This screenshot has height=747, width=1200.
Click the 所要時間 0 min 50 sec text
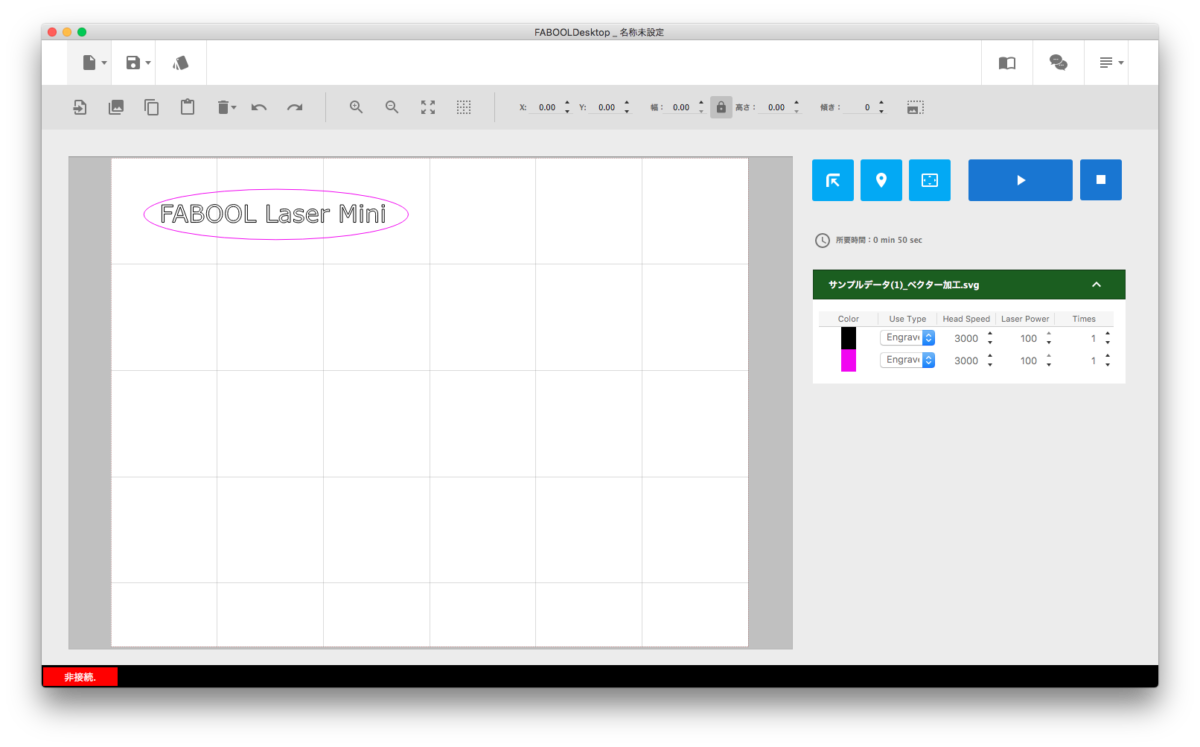click(x=879, y=240)
